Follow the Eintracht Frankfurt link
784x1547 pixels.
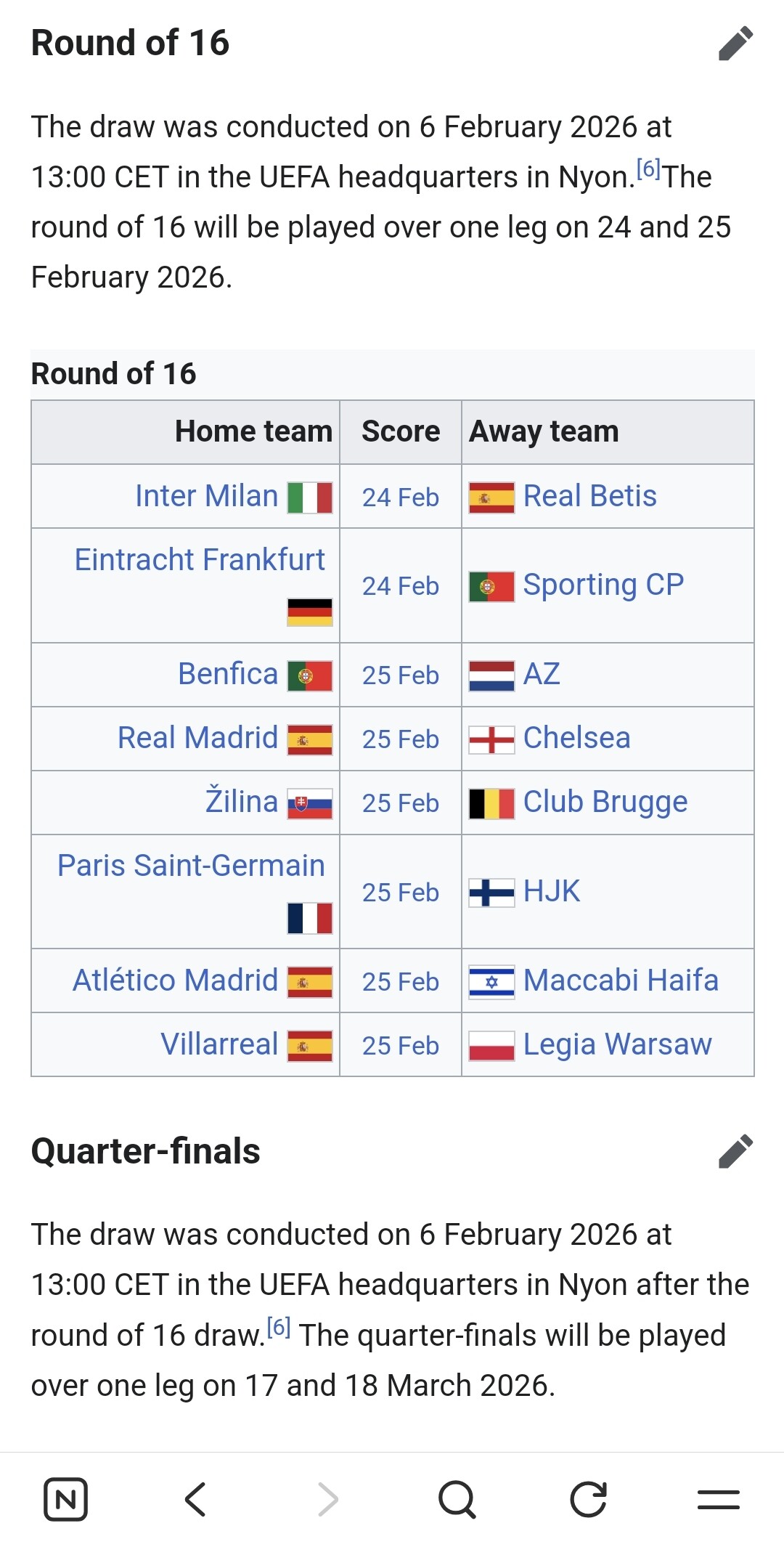(x=200, y=560)
